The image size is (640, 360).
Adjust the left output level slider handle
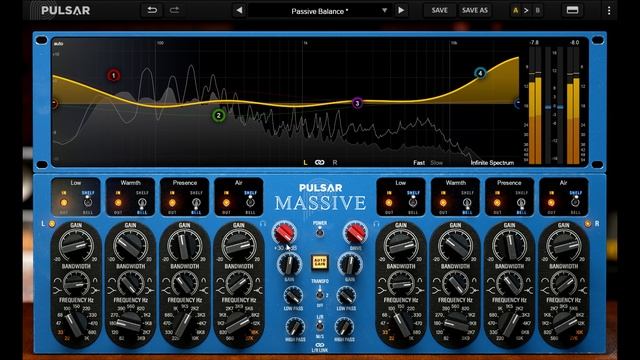[x=548, y=107]
